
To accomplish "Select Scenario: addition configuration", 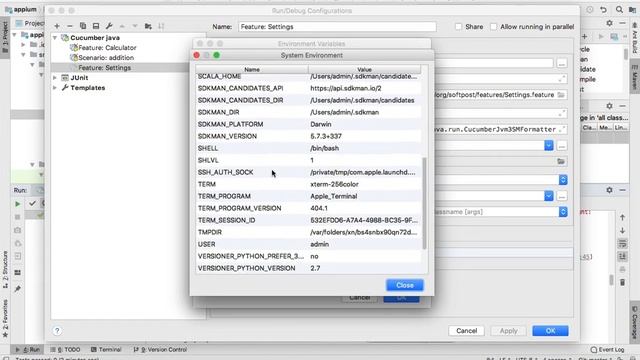I will [106, 58].
